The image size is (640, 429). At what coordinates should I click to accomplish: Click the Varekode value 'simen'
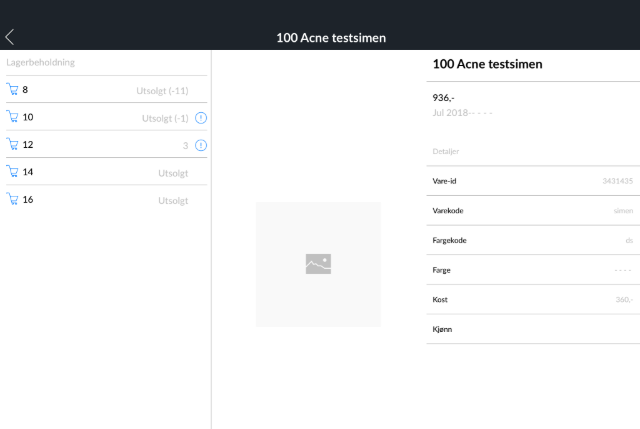[623, 211]
